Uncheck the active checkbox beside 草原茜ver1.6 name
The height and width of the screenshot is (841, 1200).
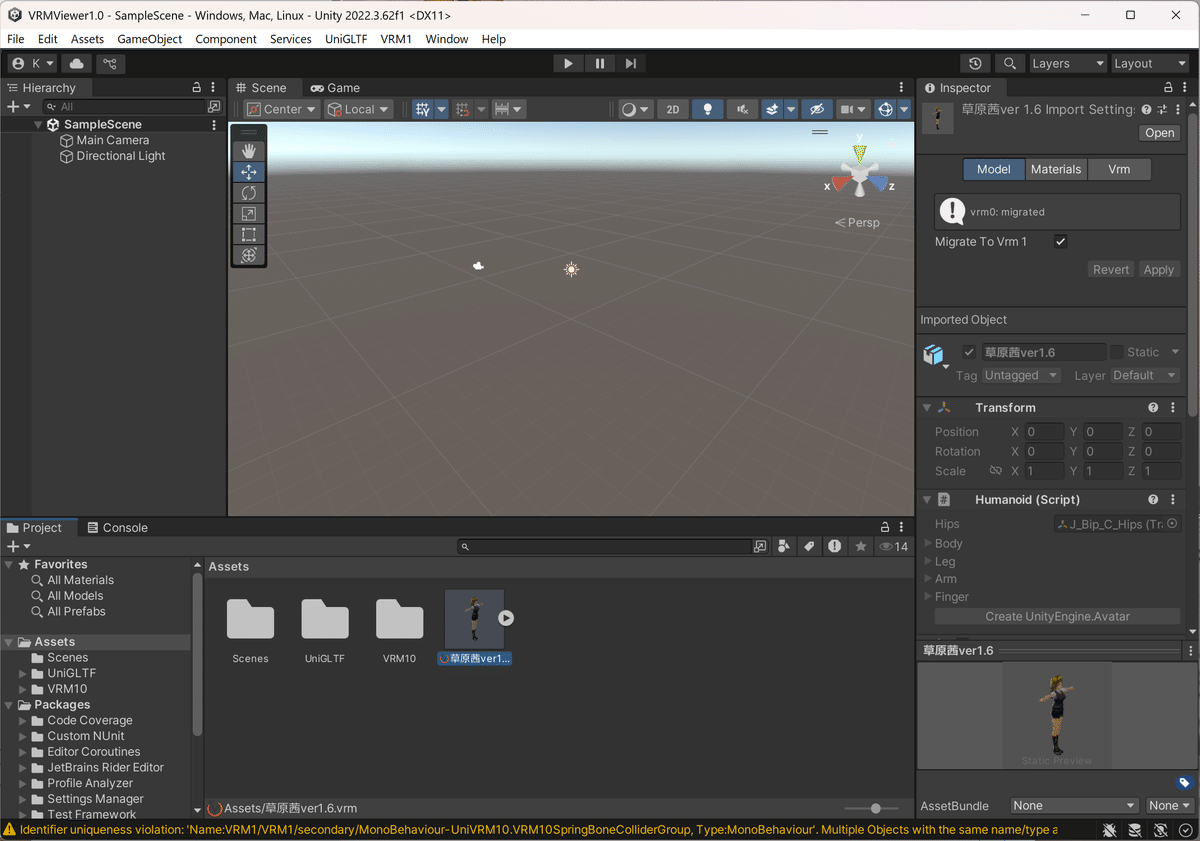tap(969, 352)
